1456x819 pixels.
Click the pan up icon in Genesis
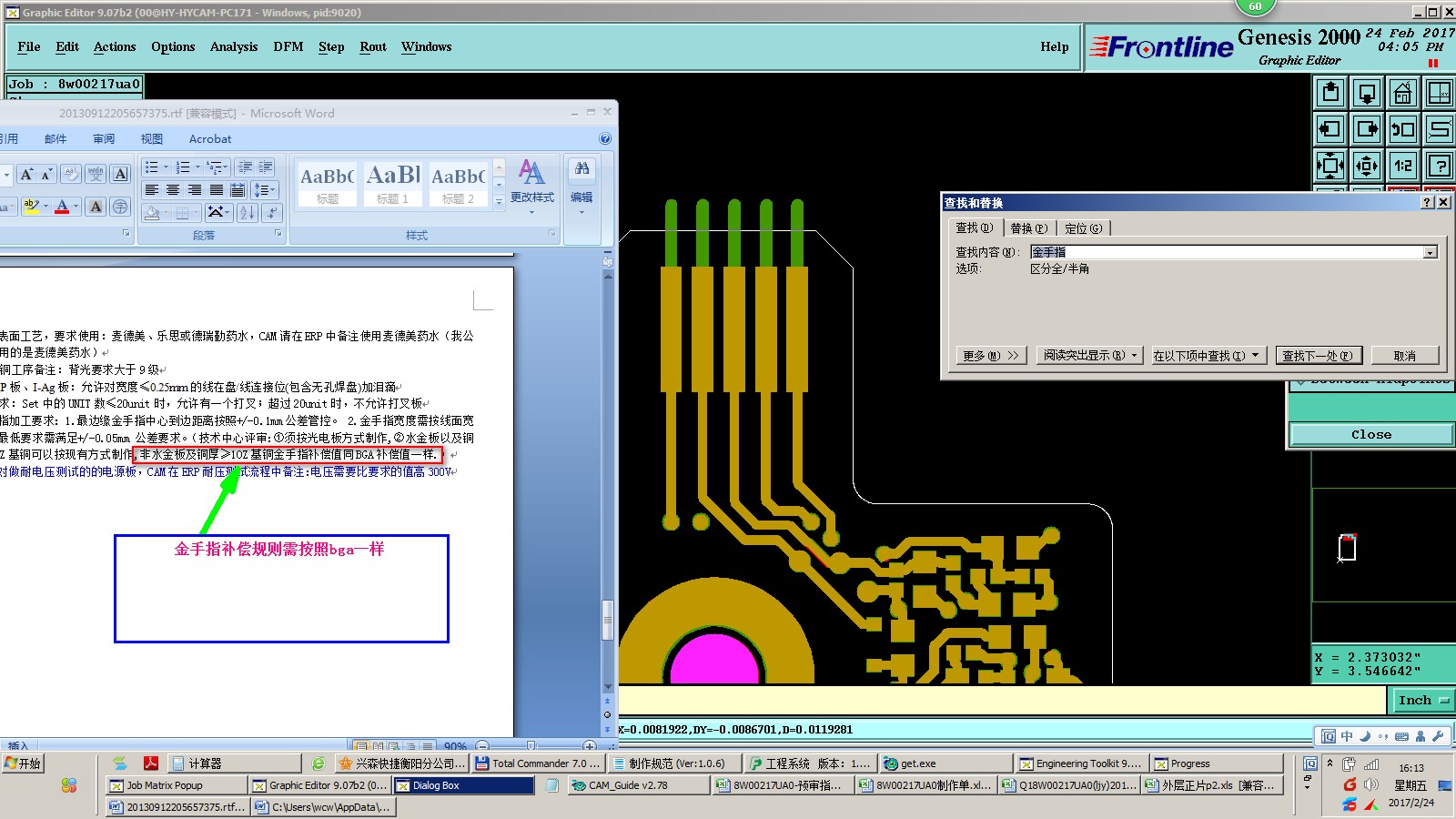click(x=1330, y=93)
